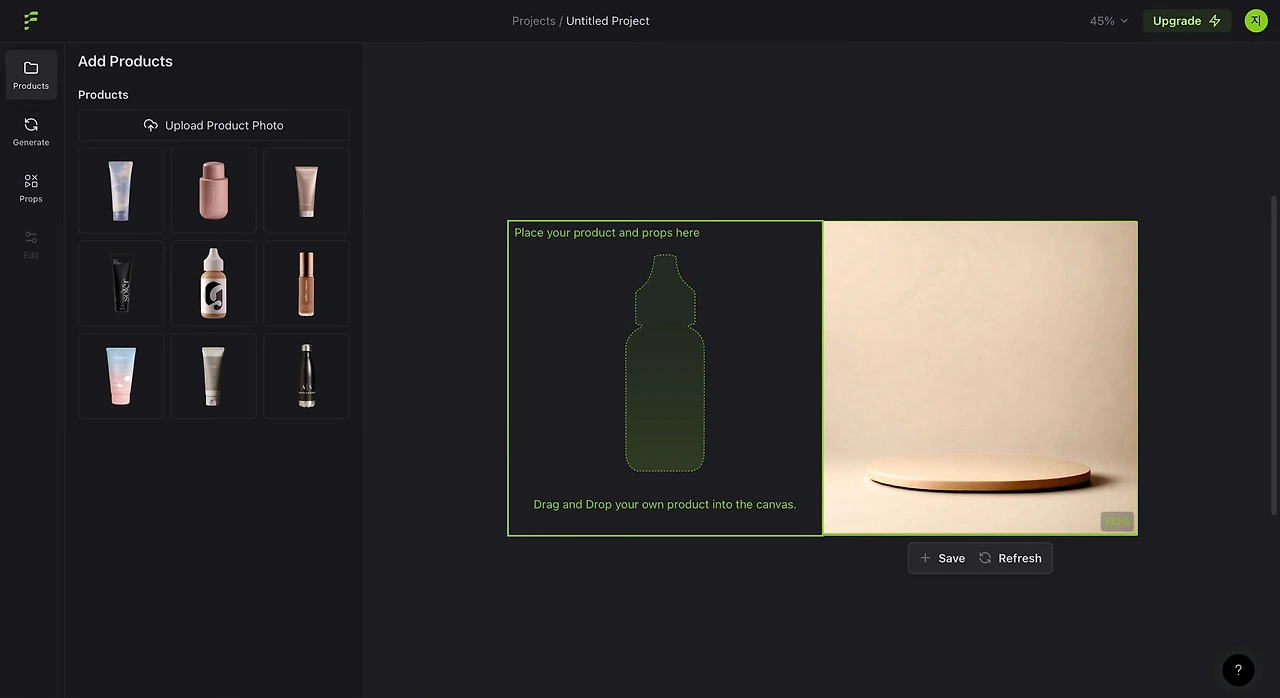Screen dimensions: 1280x698
Task: Click 'Place your product and props here' text
Action: [607, 233]
